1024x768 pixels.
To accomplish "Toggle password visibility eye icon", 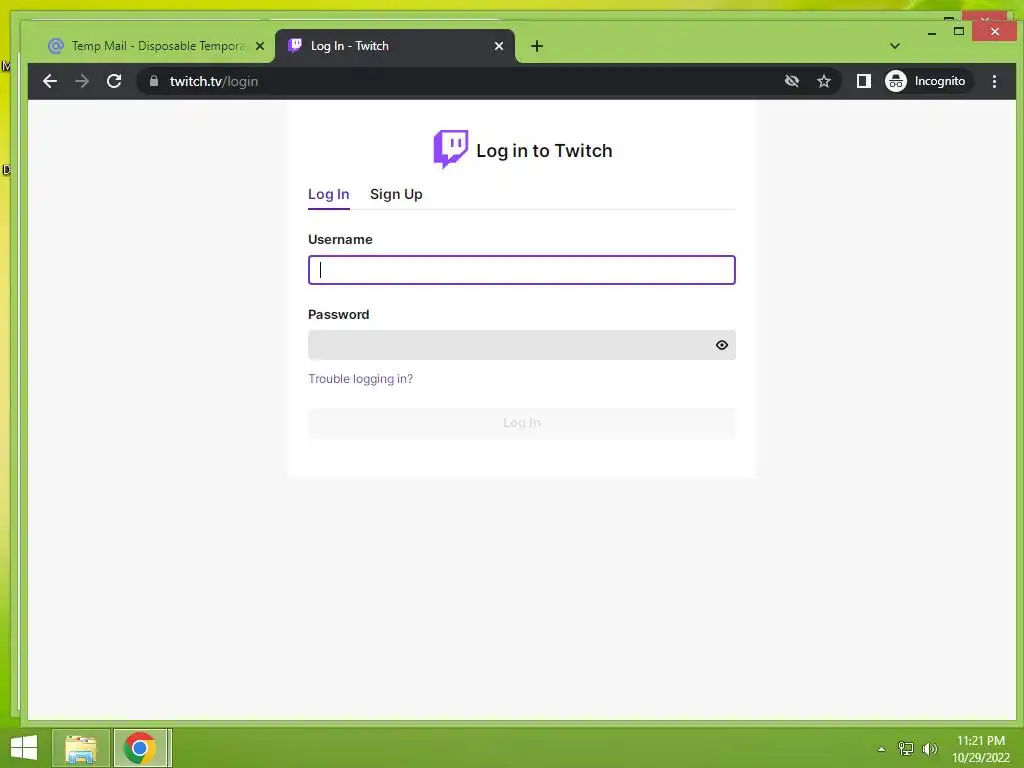I will pyautogui.click(x=722, y=345).
